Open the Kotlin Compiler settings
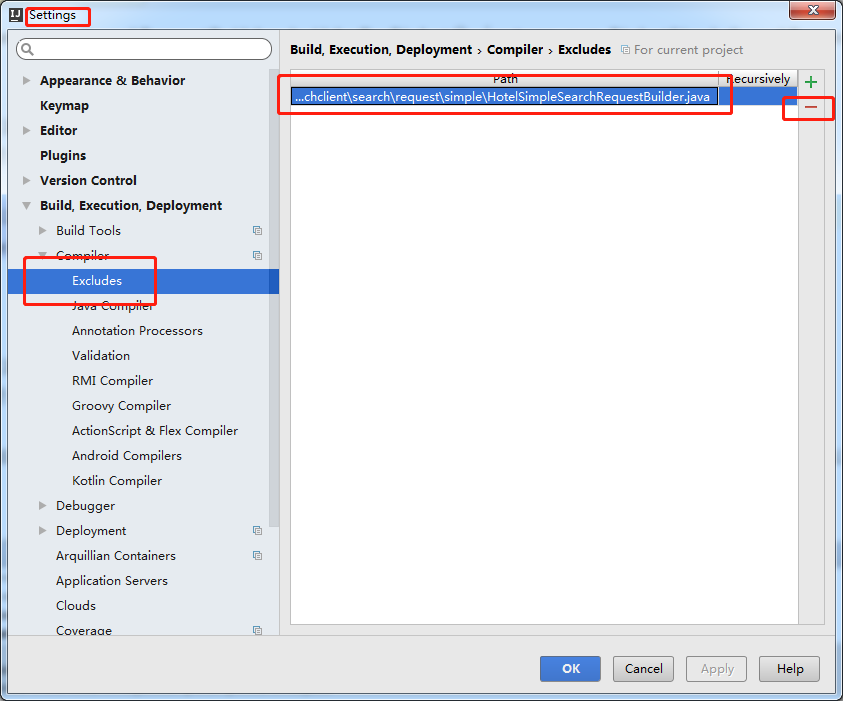843x701 pixels. (x=115, y=480)
